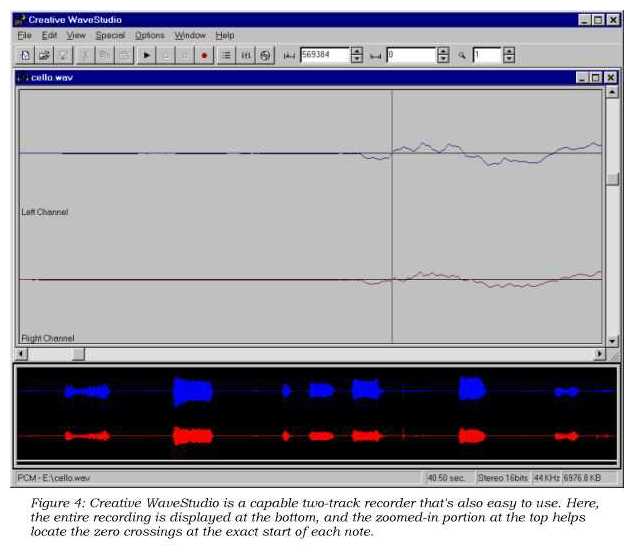This screenshot has height=556, width=634.
Task: Increase the zoom factor with the up arrow
Action: tap(509, 51)
